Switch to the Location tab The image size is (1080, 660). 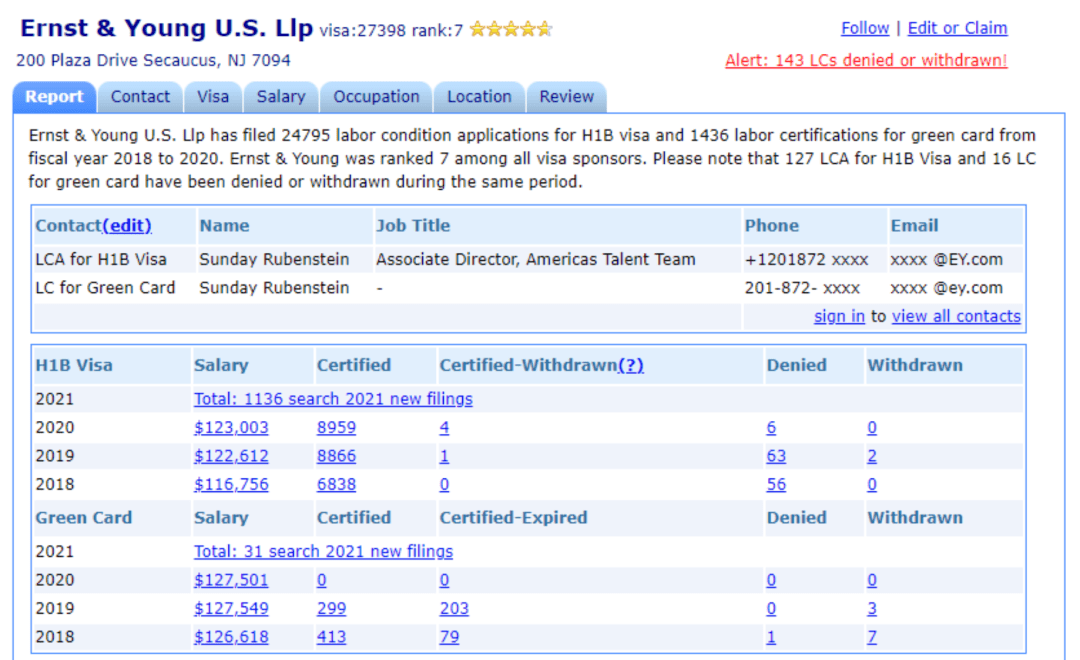click(x=479, y=96)
